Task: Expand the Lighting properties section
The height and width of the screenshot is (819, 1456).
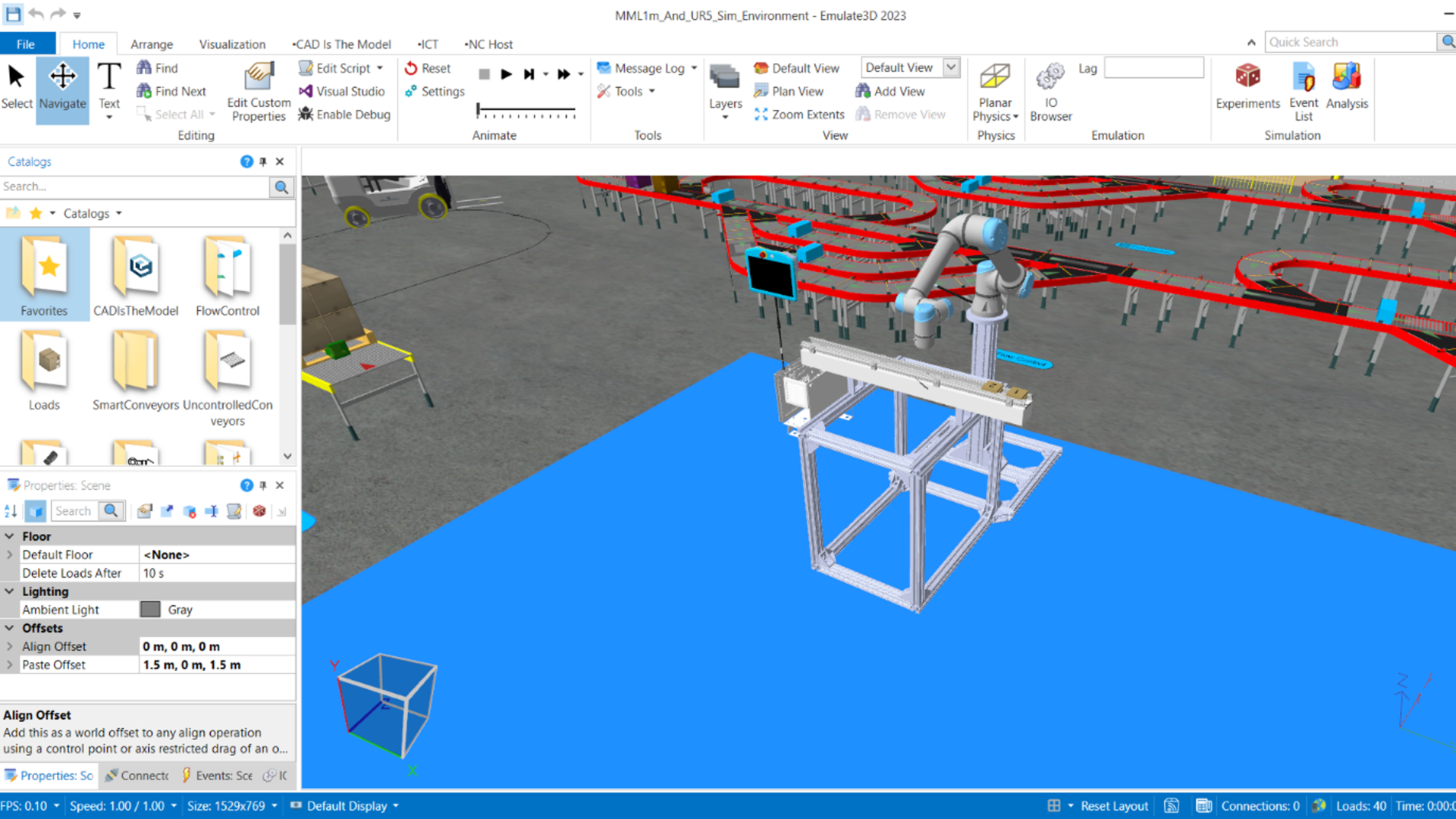Action: pyautogui.click(x=10, y=591)
